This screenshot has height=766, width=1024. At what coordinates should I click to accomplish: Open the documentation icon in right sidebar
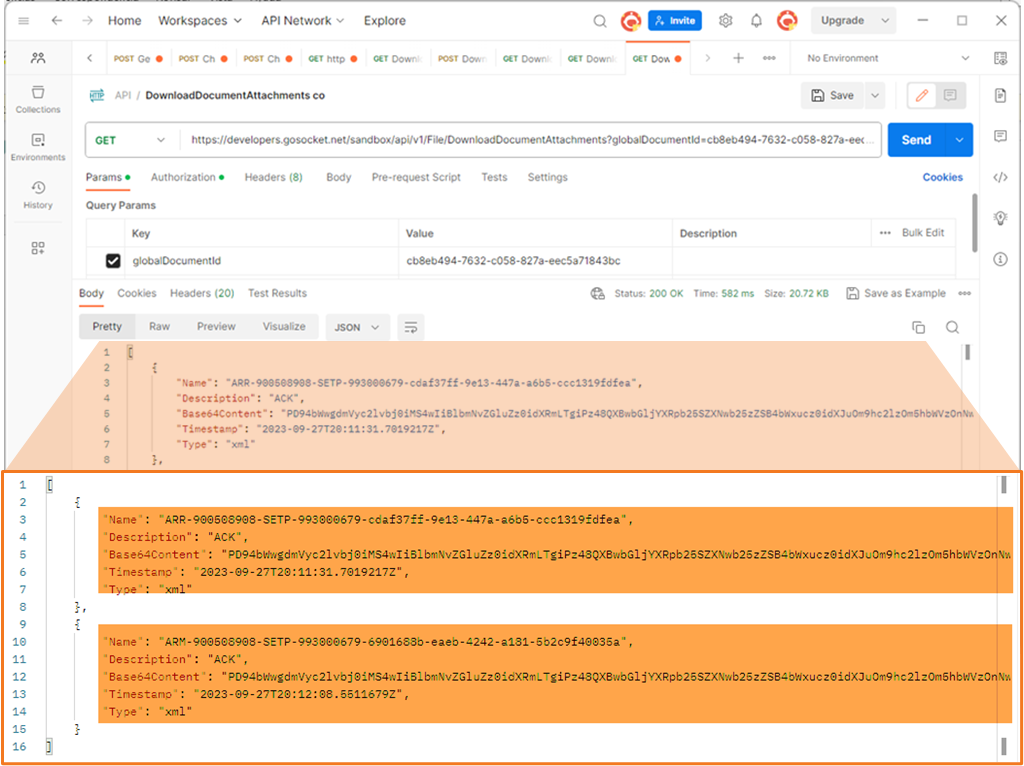pyautogui.click(x=1000, y=96)
